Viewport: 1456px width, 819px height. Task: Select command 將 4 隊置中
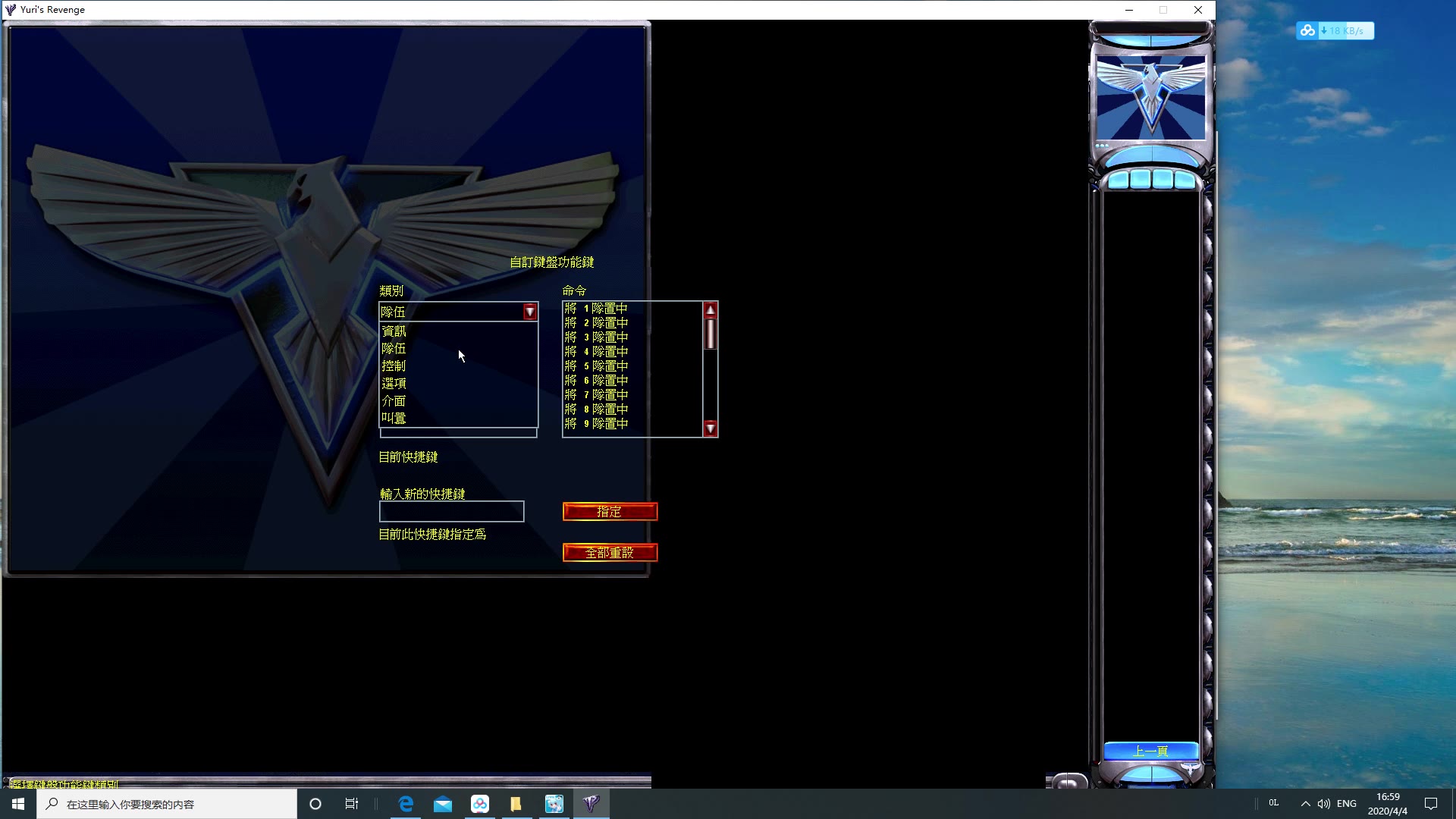(x=632, y=352)
